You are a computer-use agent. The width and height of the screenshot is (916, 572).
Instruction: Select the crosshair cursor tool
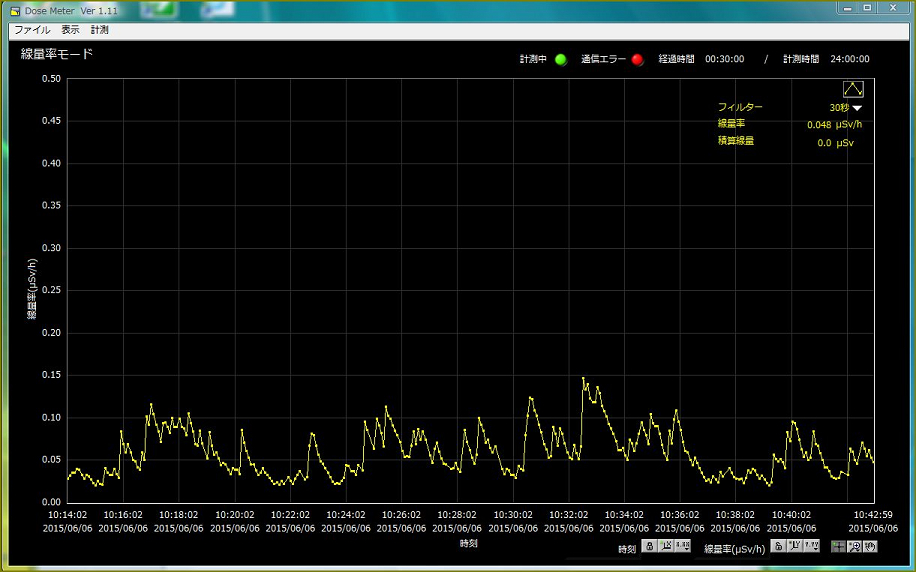(x=838, y=546)
